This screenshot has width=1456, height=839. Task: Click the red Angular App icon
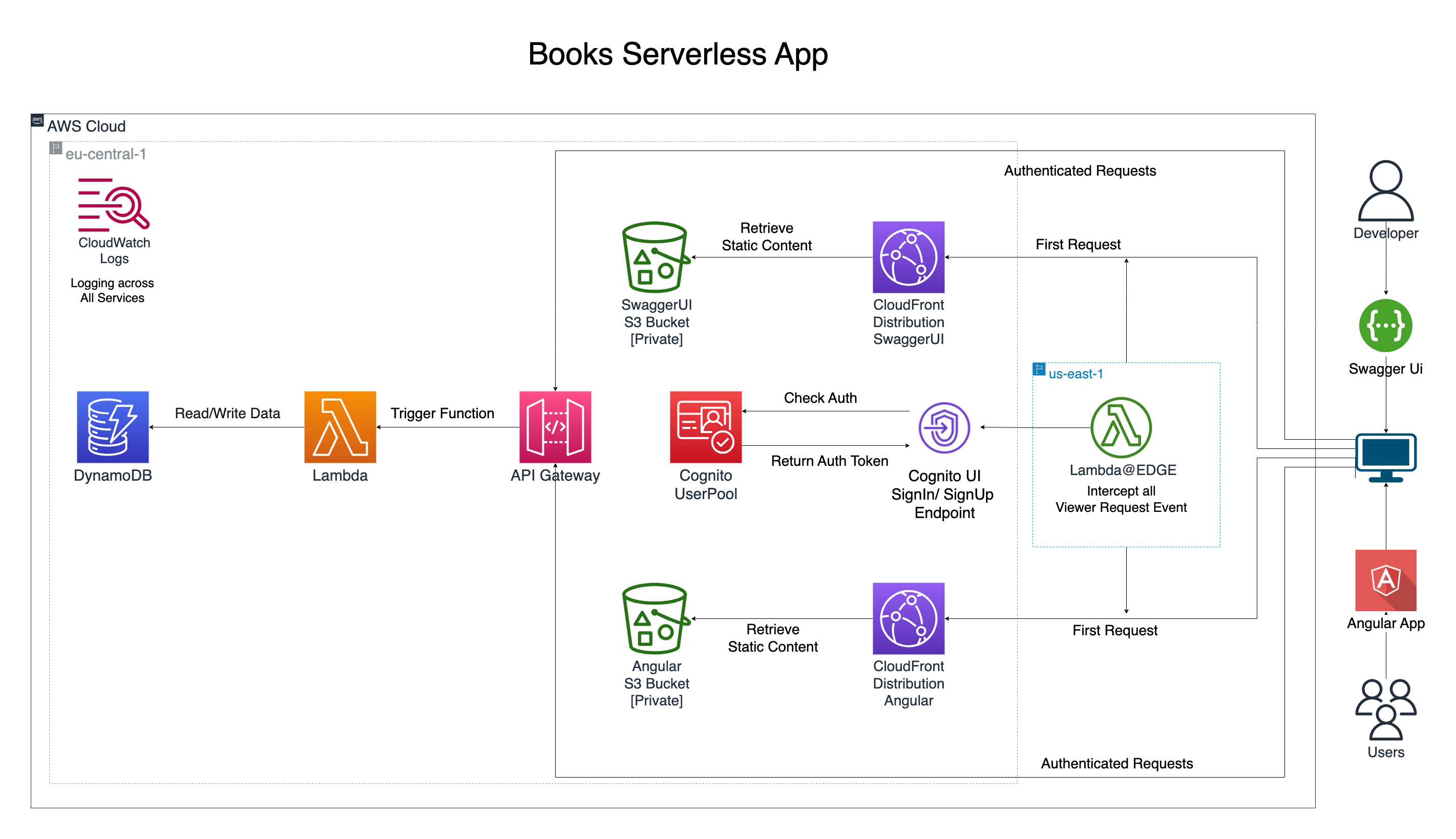coord(1385,580)
